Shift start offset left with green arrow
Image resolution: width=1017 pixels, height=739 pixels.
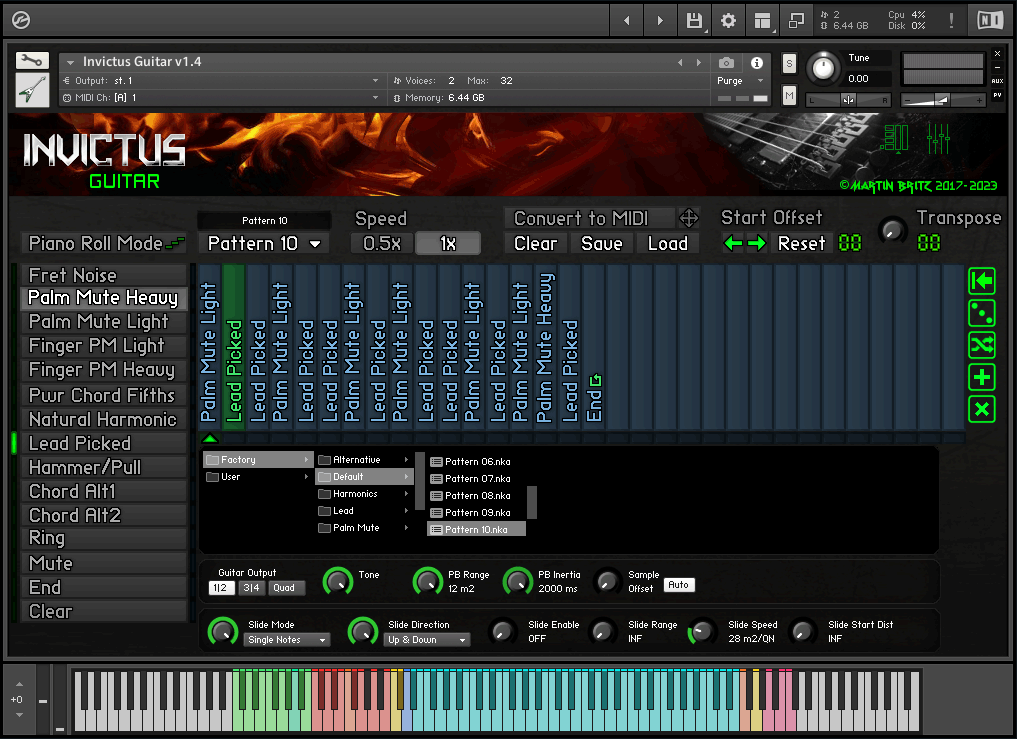click(733, 243)
